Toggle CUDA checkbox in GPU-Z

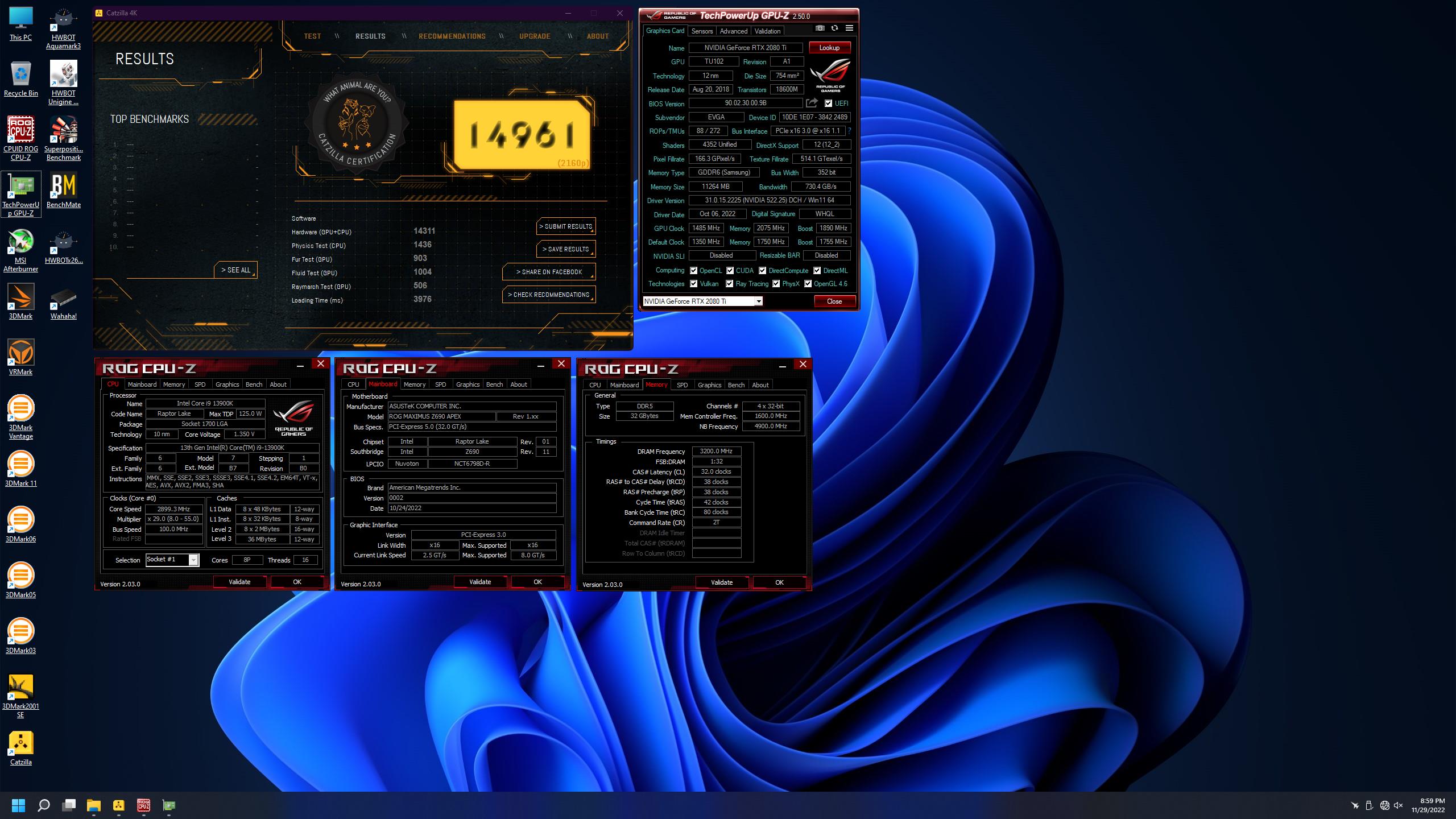pyautogui.click(x=730, y=271)
